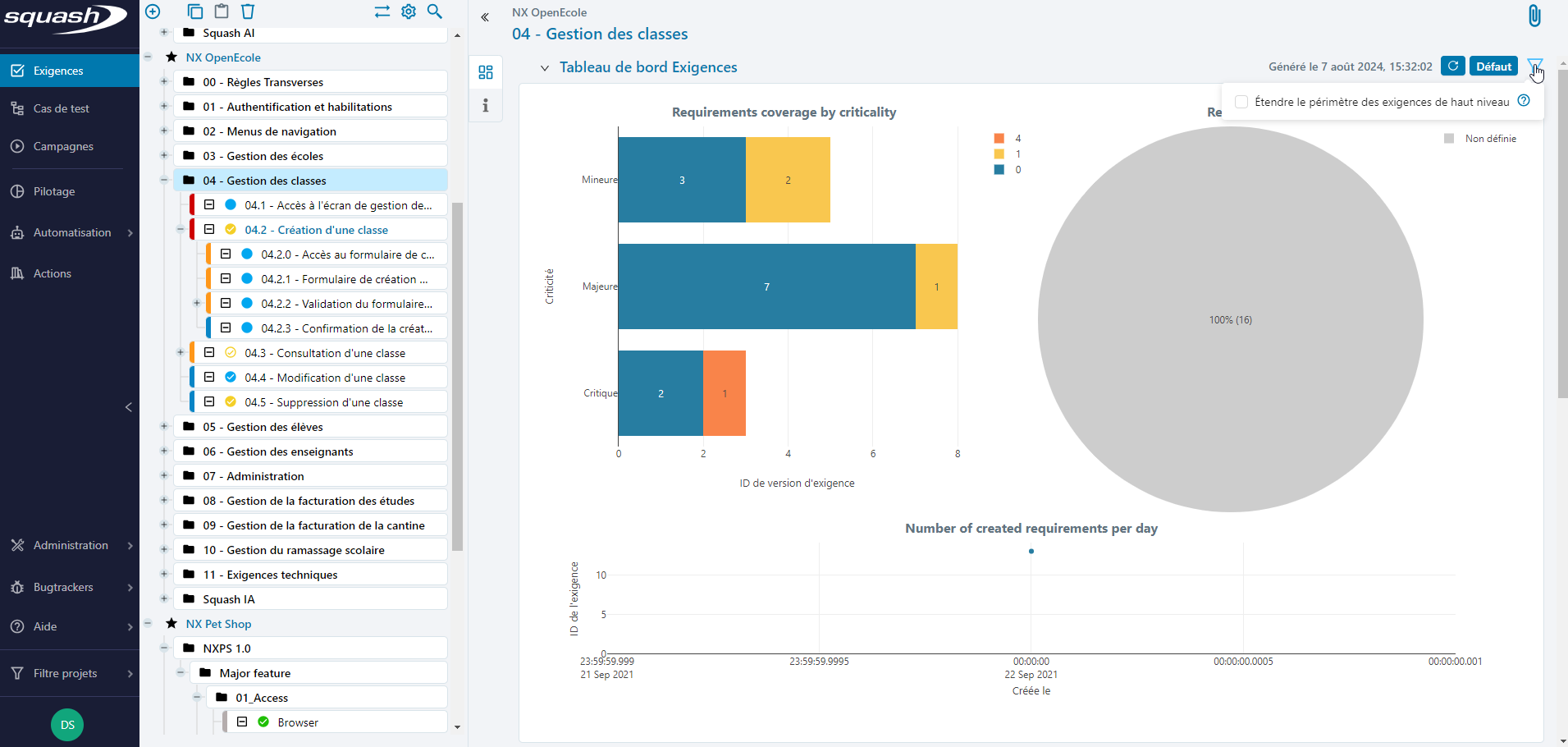Viewport: 1568px width, 747px height.
Task: Click the delete trash icon
Action: tap(248, 11)
